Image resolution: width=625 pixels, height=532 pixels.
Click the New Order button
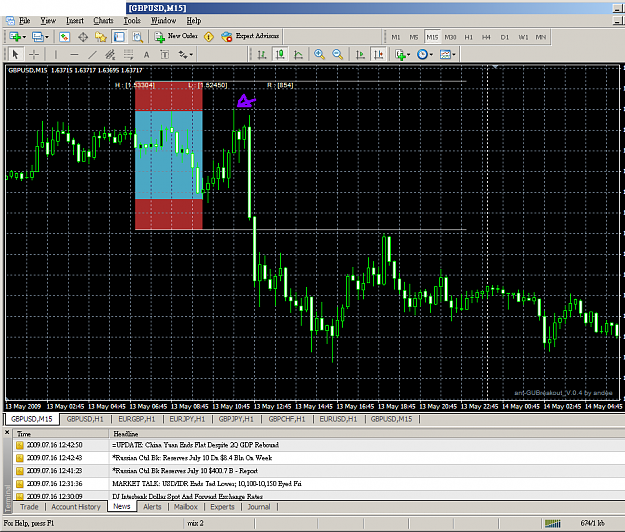pos(176,36)
